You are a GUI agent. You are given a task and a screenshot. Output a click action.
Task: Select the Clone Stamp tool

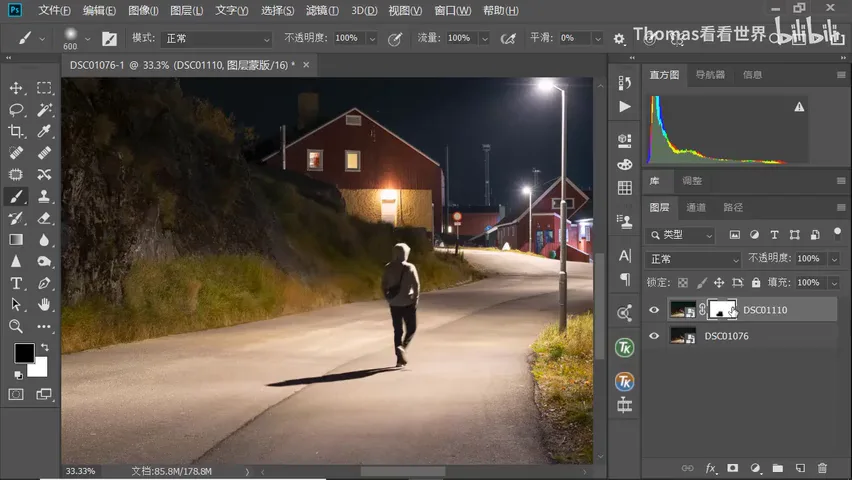(44, 196)
